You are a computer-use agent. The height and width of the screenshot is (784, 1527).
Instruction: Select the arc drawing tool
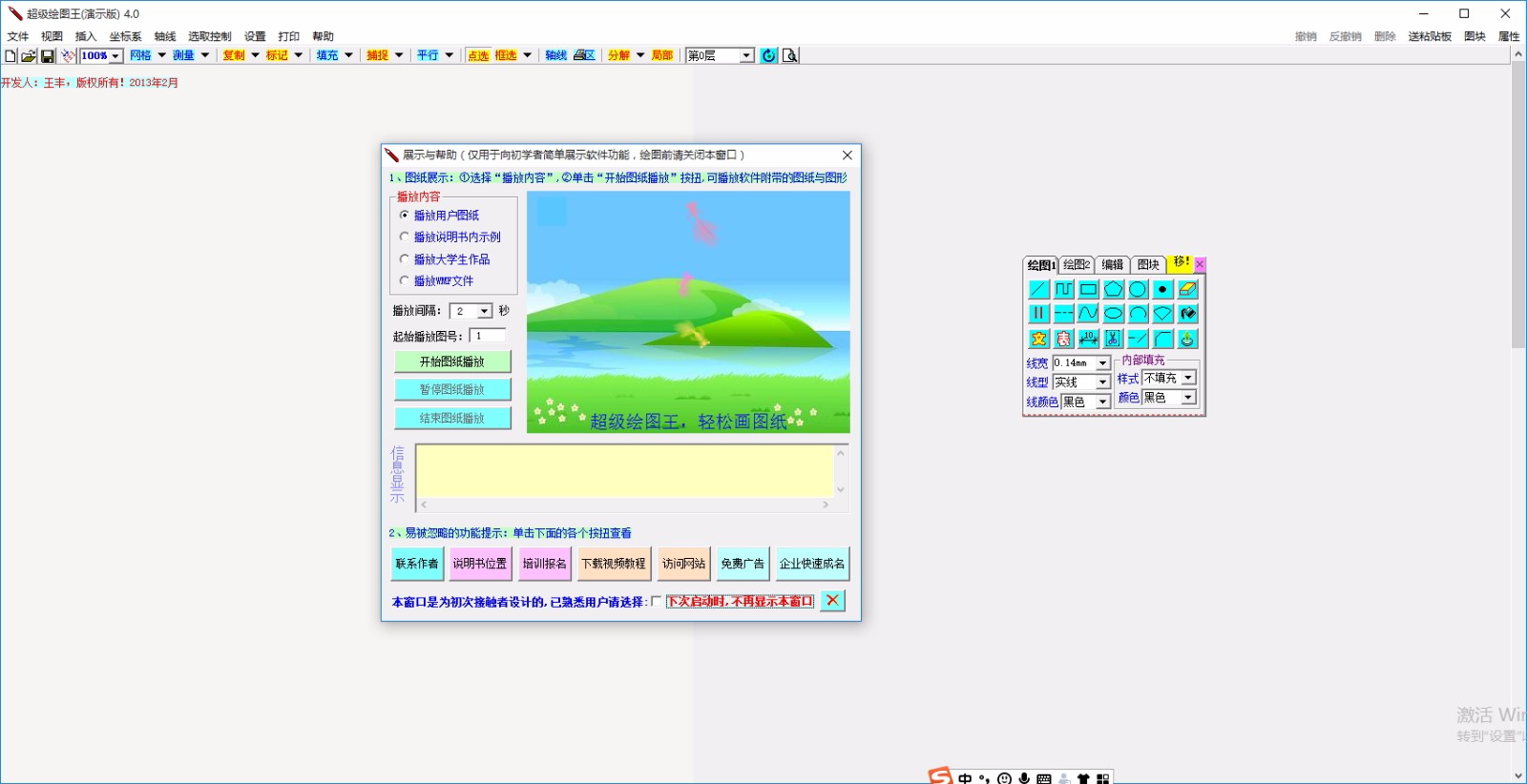[x=1138, y=314]
